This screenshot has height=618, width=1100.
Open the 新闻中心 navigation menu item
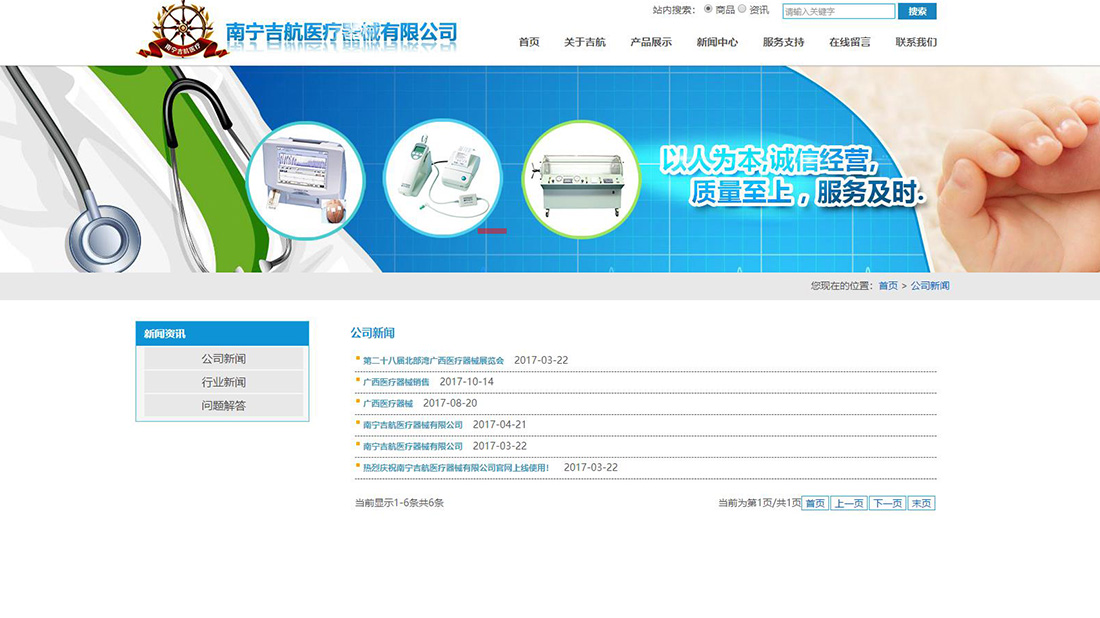coord(717,42)
